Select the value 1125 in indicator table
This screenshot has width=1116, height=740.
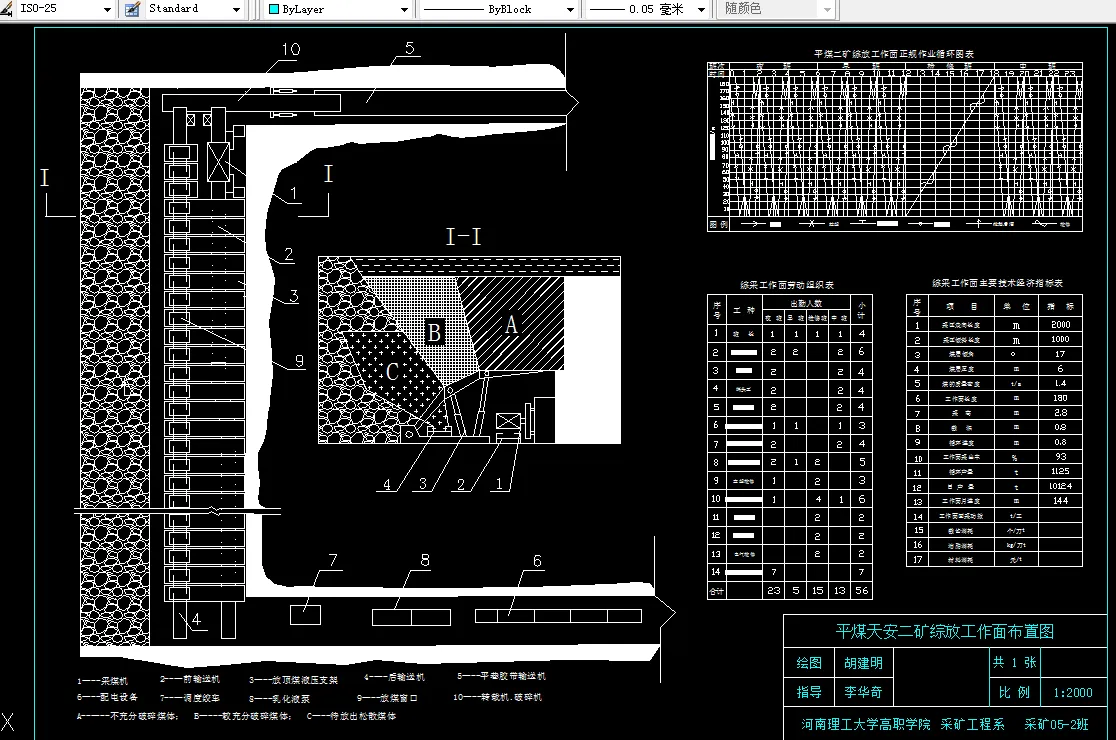(x=1060, y=471)
